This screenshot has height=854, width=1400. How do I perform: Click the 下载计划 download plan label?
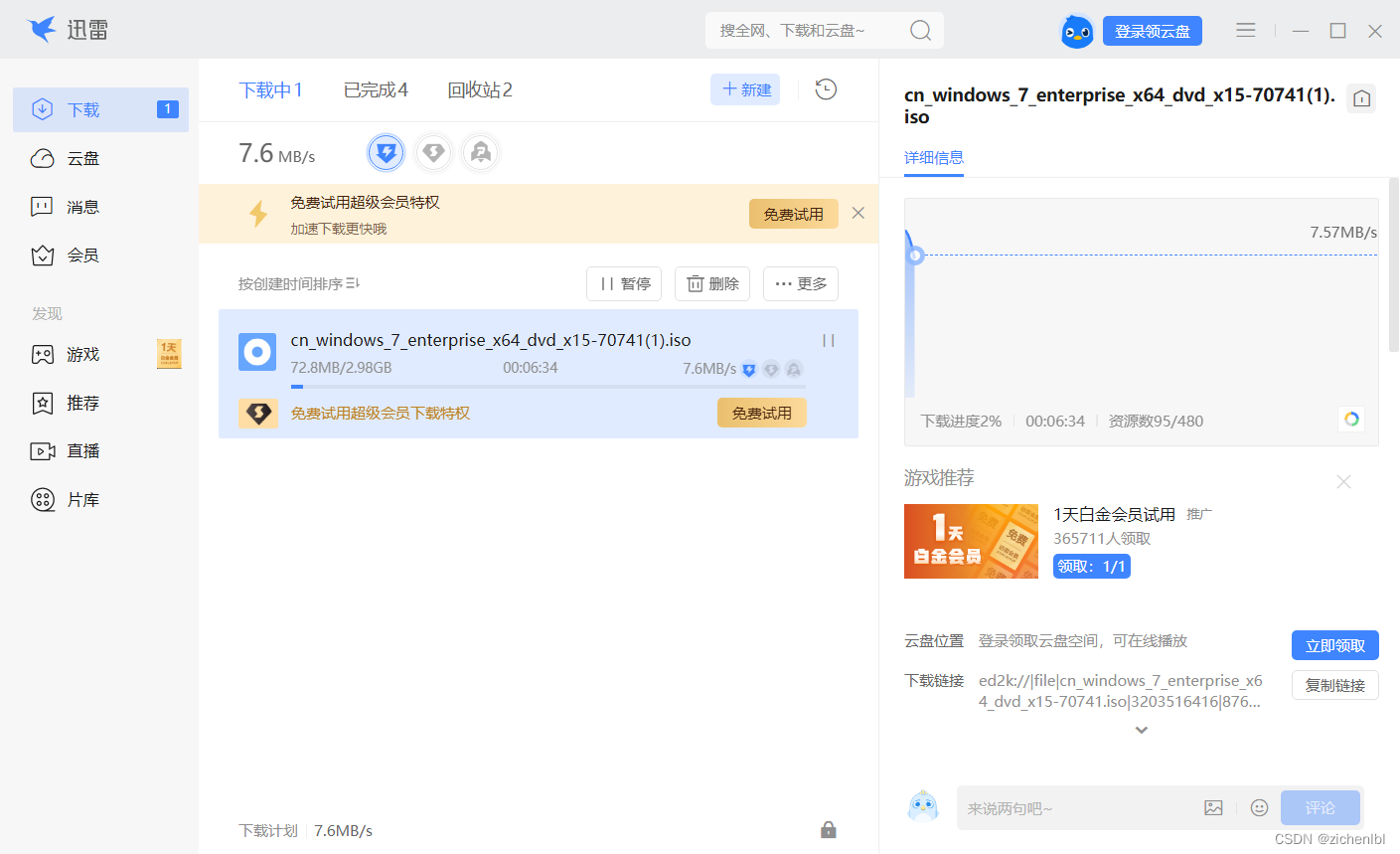click(268, 830)
